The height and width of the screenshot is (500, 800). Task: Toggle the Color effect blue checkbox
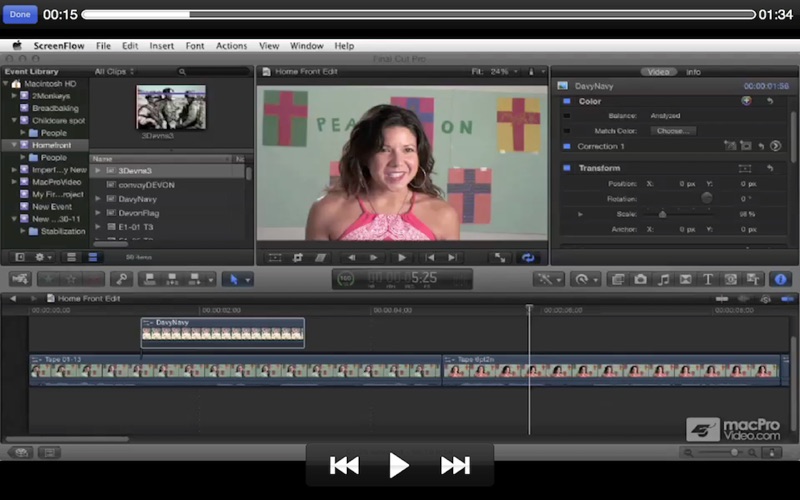[566, 101]
